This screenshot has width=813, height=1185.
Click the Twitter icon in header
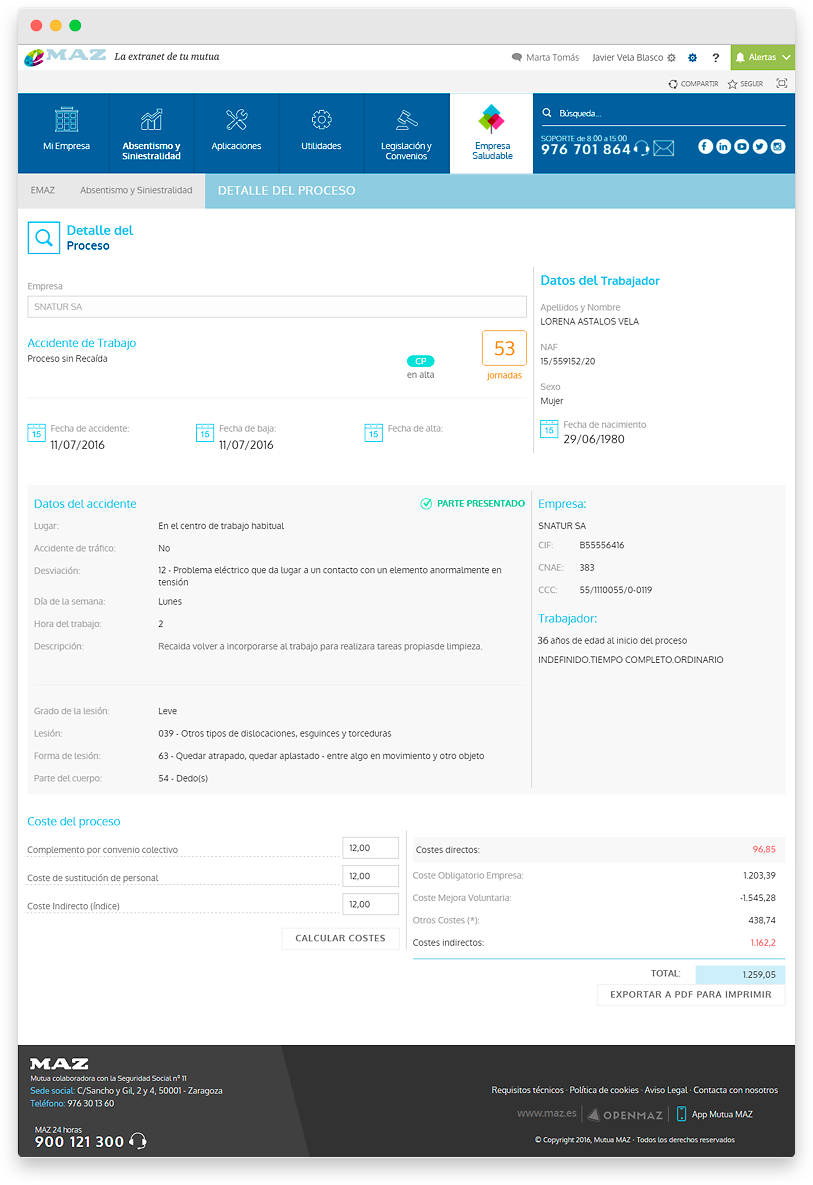pyautogui.click(x=759, y=146)
